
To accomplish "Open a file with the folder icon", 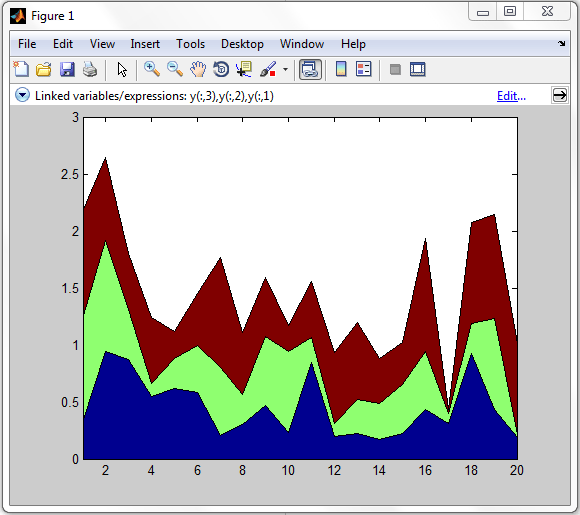I will [44, 69].
